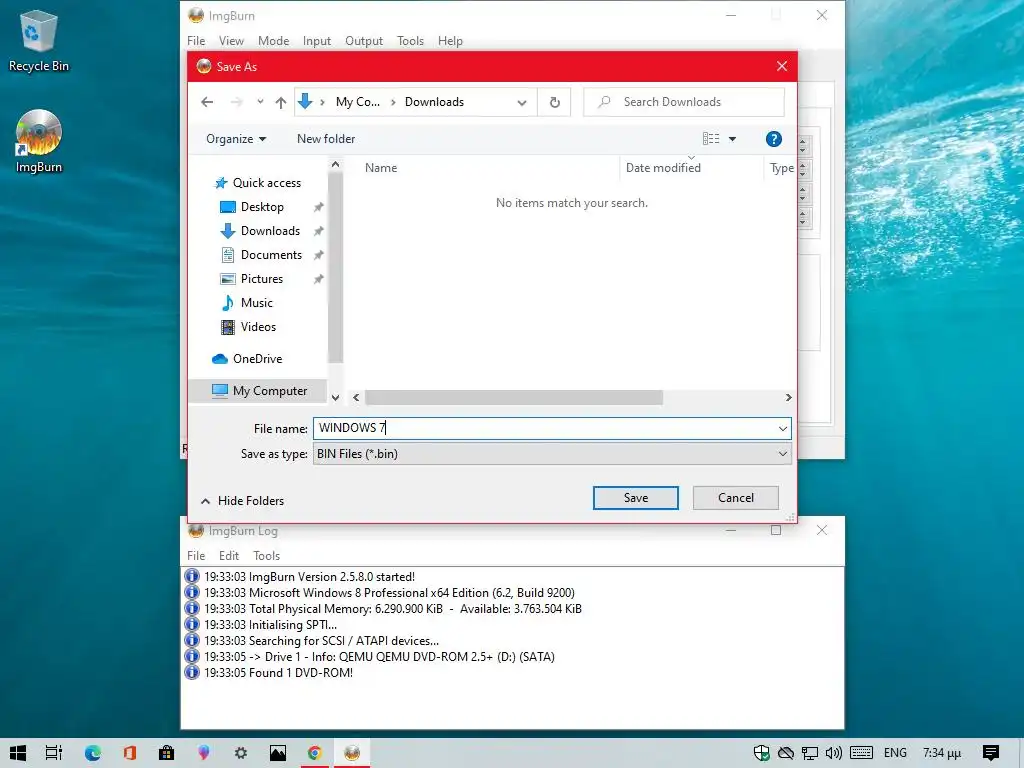Click the horizontal scrollbar in file list
The width and height of the screenshot is (1024, 768).
[x=513, y=398]
